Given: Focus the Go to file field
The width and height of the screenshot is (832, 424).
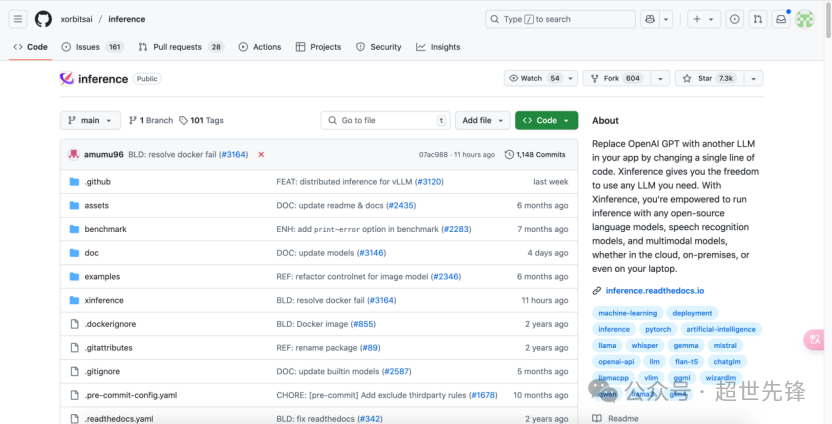Looking at the screenshot, I should (x=385, y=120).
